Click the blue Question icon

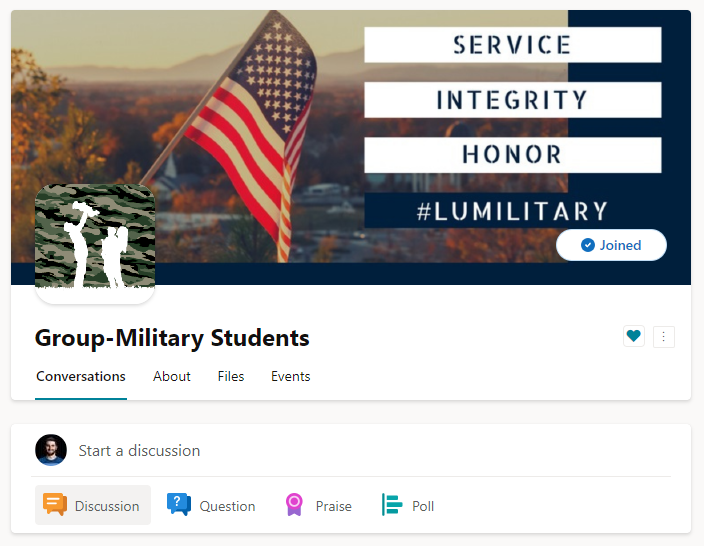179,505
